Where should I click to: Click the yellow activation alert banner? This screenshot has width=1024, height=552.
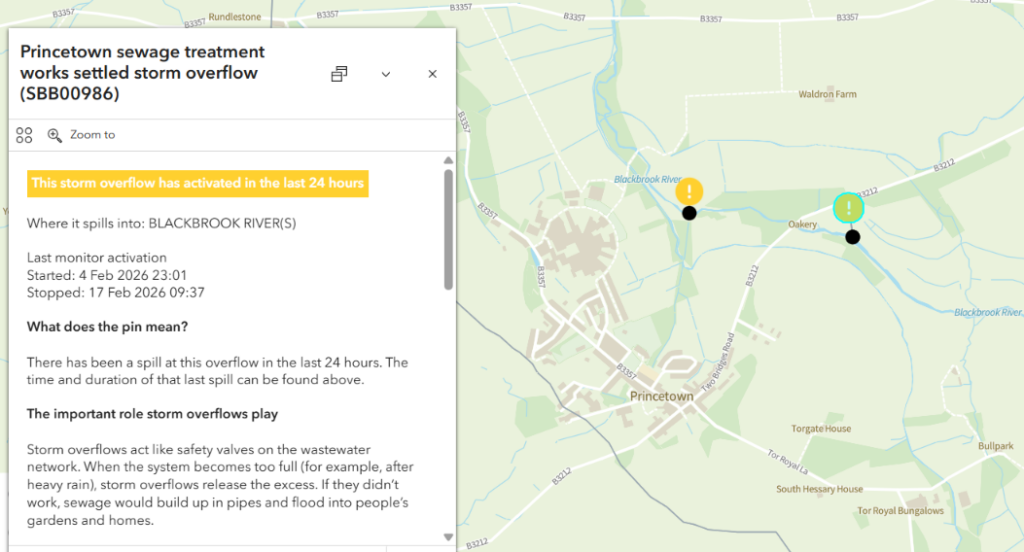coord(198,183)
